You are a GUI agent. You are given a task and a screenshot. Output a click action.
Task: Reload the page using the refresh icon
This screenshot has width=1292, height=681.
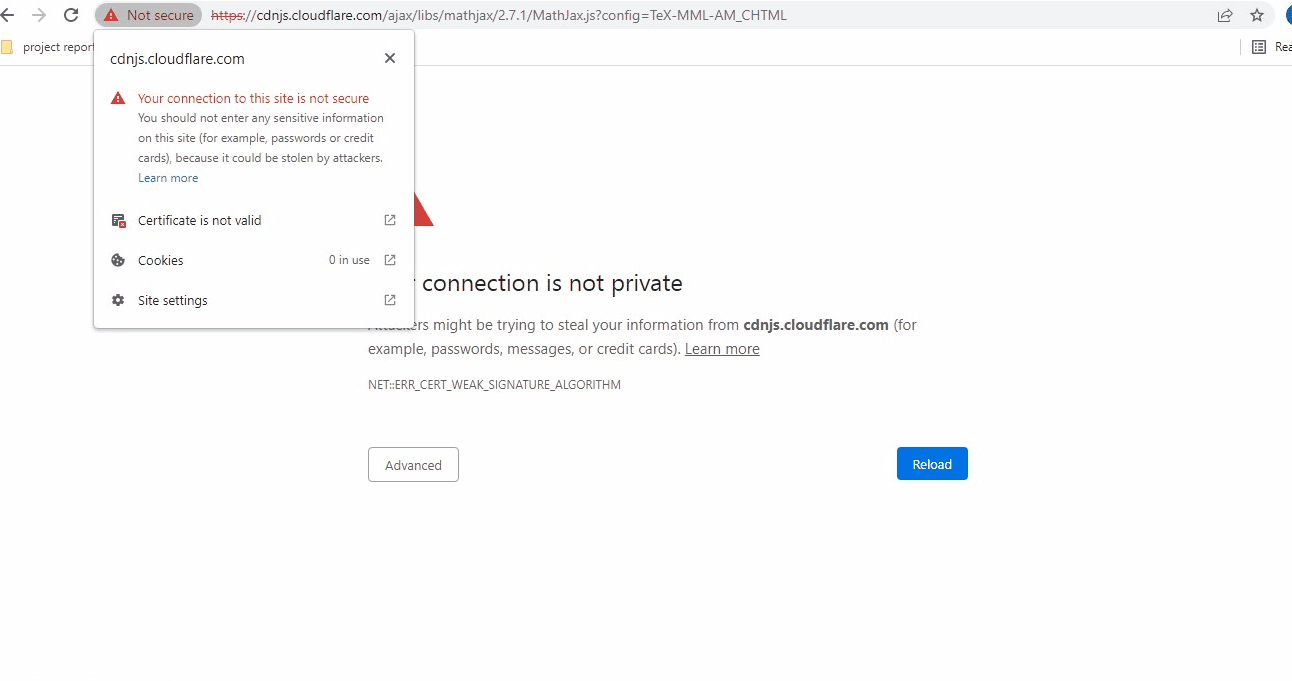tap(69, 15)
